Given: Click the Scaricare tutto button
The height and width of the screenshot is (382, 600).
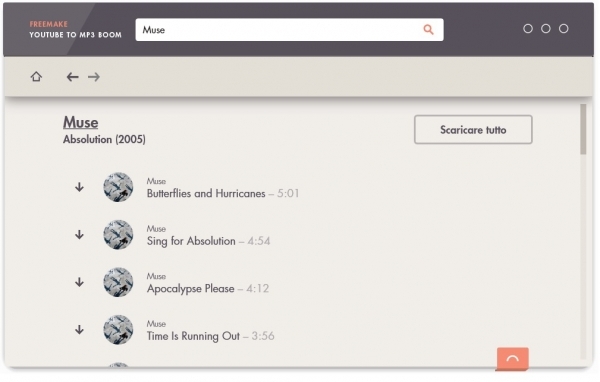Looking at the screenshot, I should click(473, 130).
